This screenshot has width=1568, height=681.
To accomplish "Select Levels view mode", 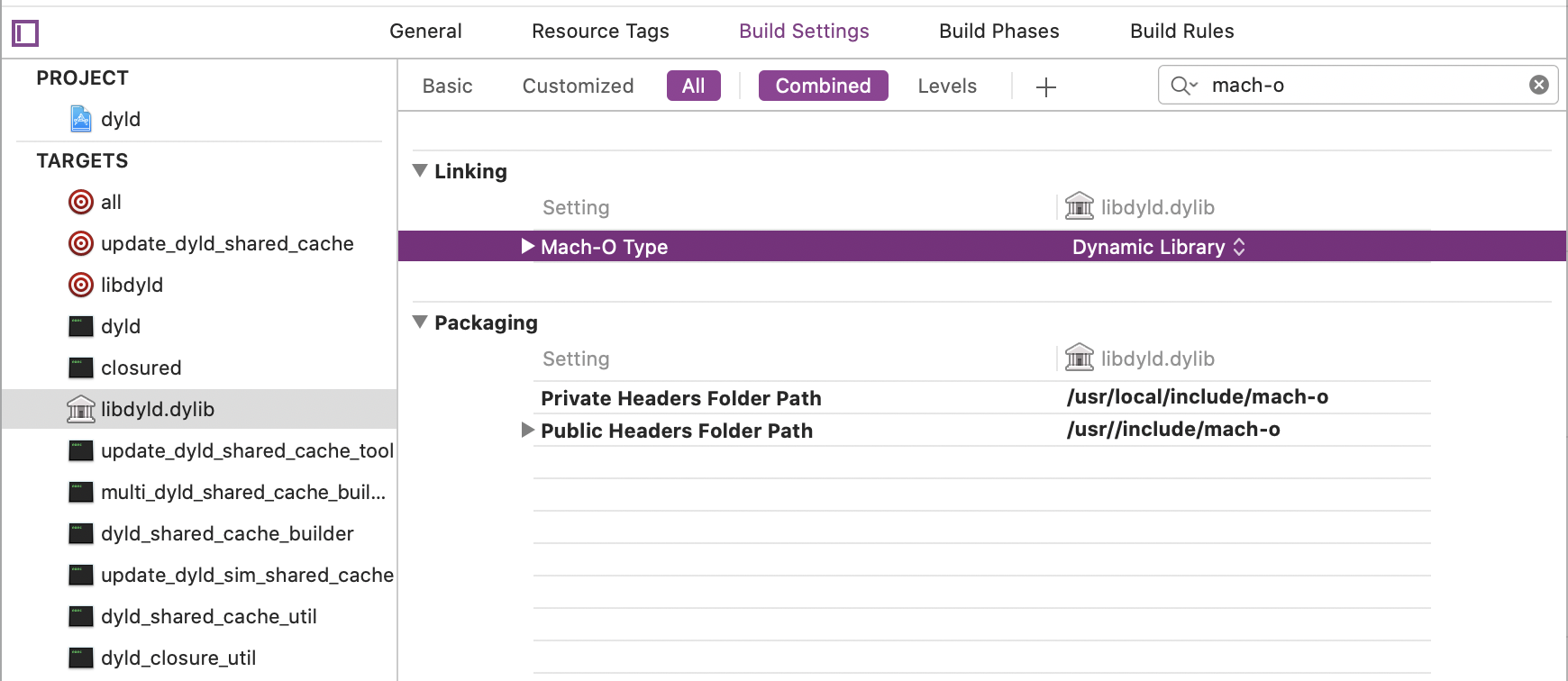I will click(x=947, y=86).
